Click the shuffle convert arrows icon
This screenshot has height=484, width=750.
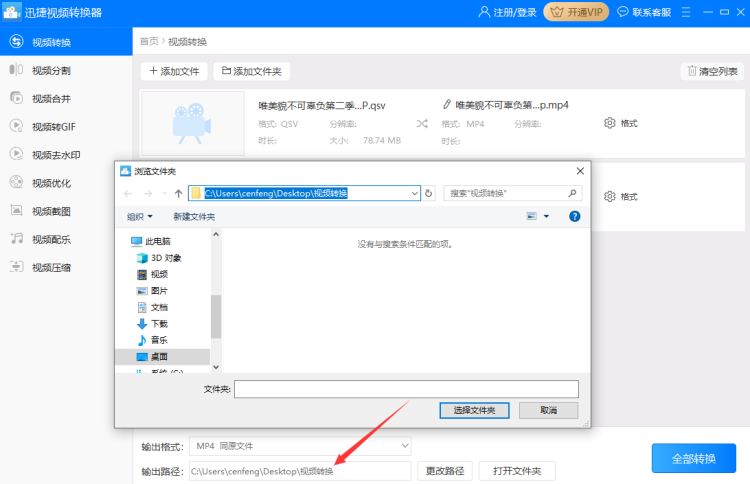[x=422, y=124]
